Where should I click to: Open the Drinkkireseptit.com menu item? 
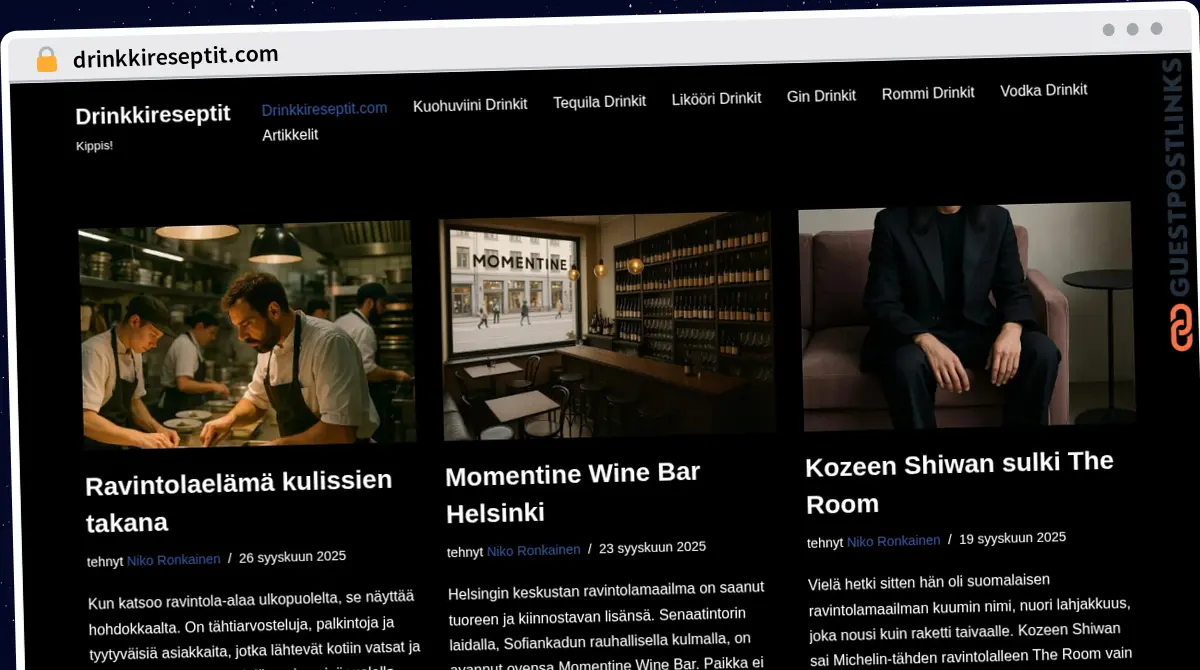click(324, 109)
